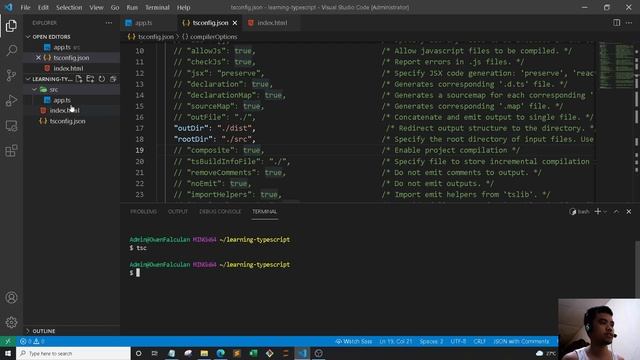Switch to the OUTPUT panel tab
This screenshot has height=360, width=640.
(x=178, y=211)
